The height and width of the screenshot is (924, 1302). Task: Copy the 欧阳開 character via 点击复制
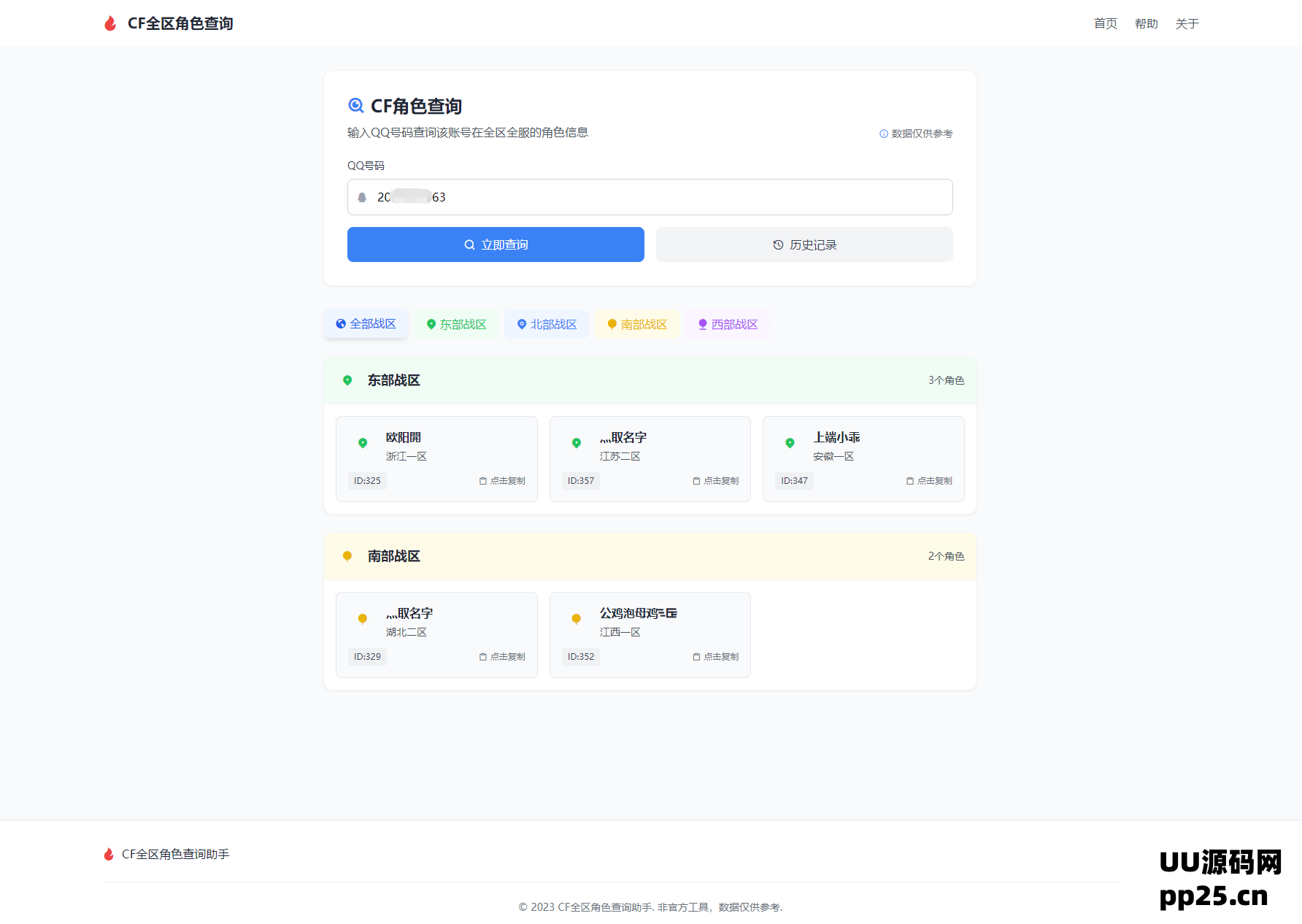(x=502, y=481)
